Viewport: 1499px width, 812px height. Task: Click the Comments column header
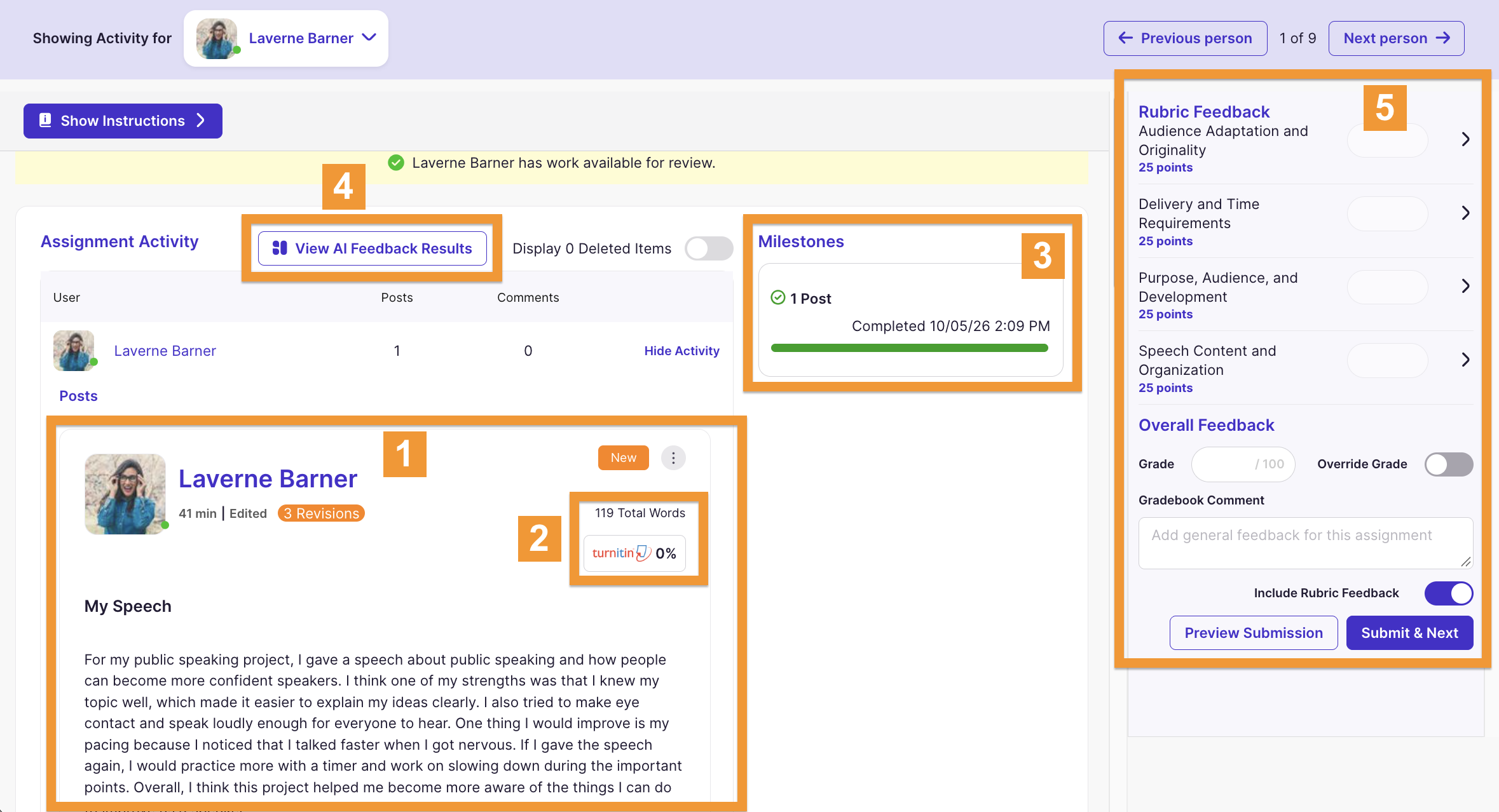[x=528, y=297]
